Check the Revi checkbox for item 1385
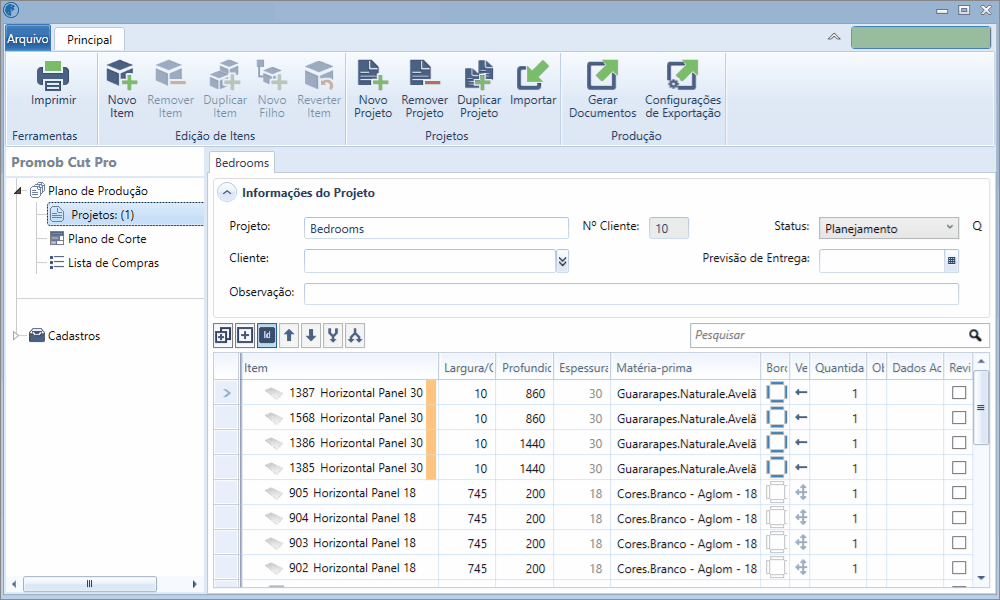Image resolution: width=1000 pixels, height=600 pixels. coord(959,467)
